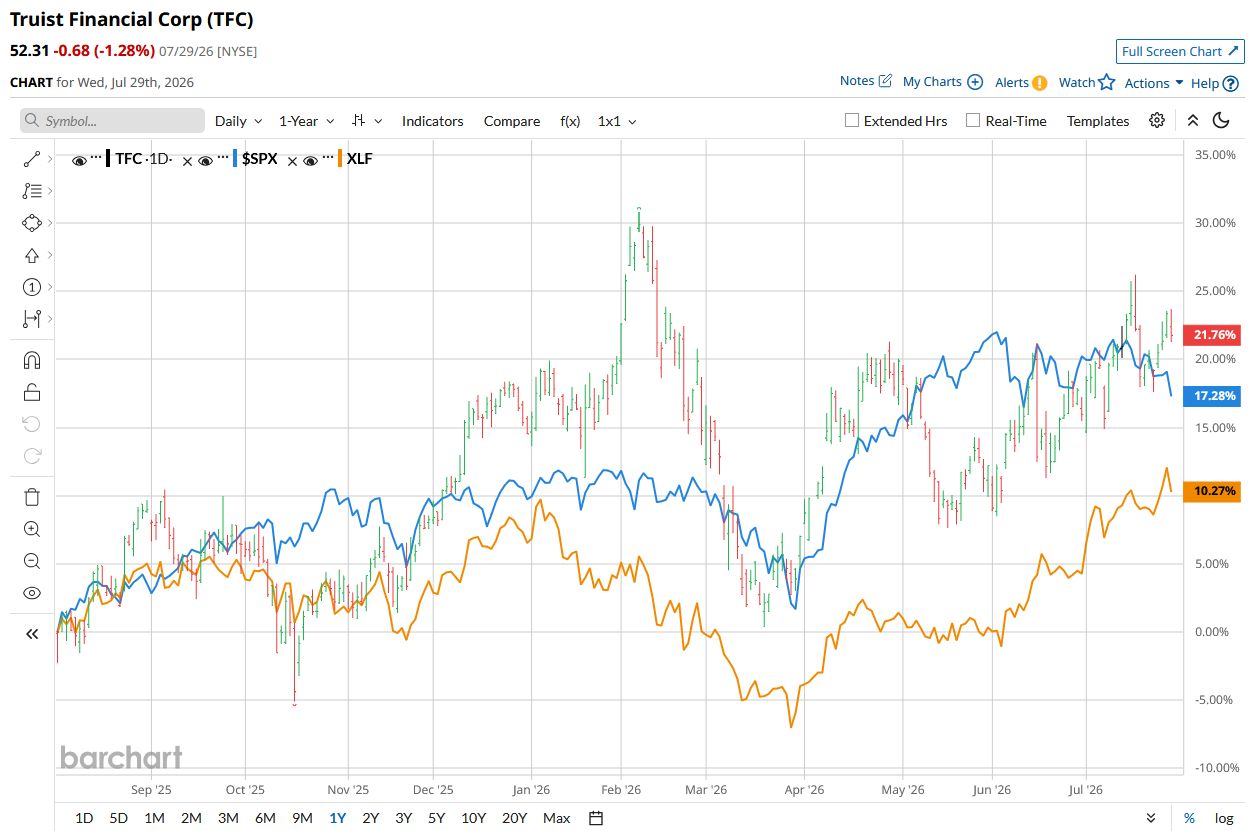Select the 5Y time range
The image size is (1254, 831).
point(436,818)
